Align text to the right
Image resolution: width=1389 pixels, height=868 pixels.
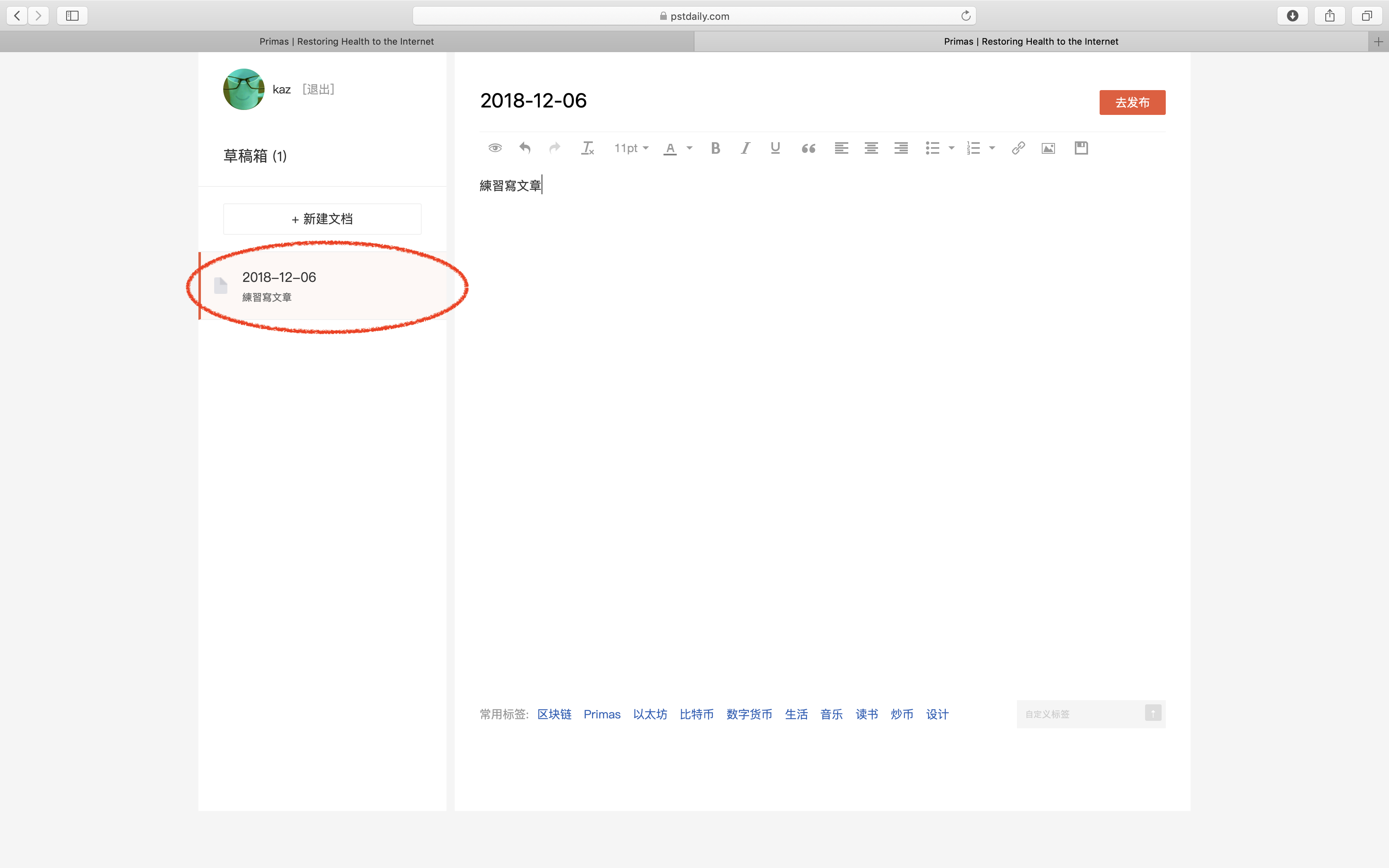[901, 148]
